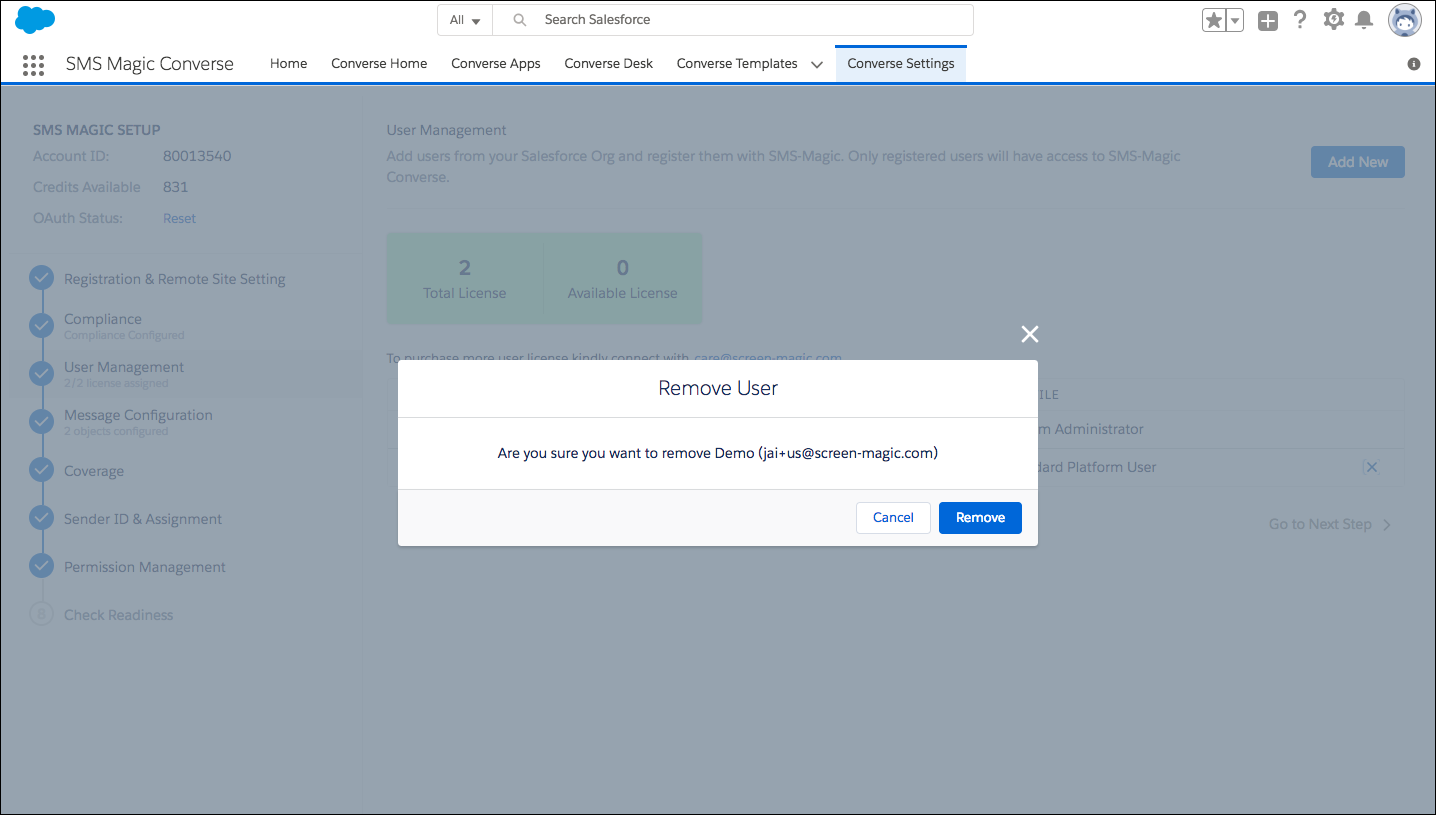Image resolution: width=1436 pixels, height=815 pixels.
Task: Switch to the Converse Home tab
Action: click(x=379, y=63)
